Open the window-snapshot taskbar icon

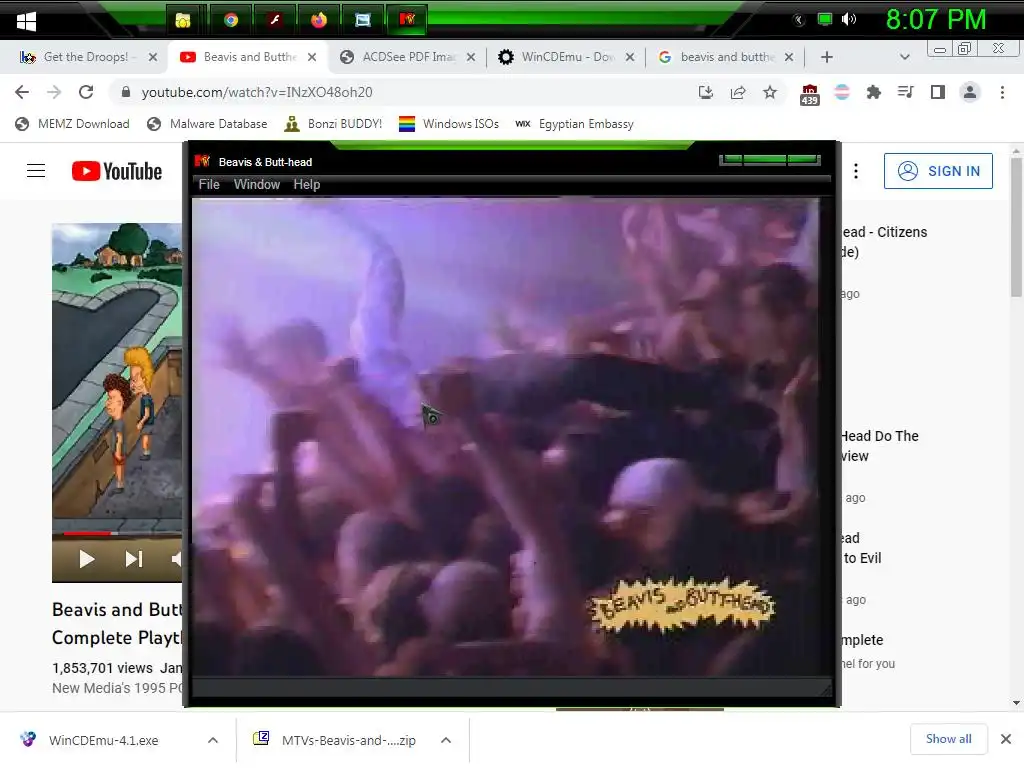pos(362,20)
